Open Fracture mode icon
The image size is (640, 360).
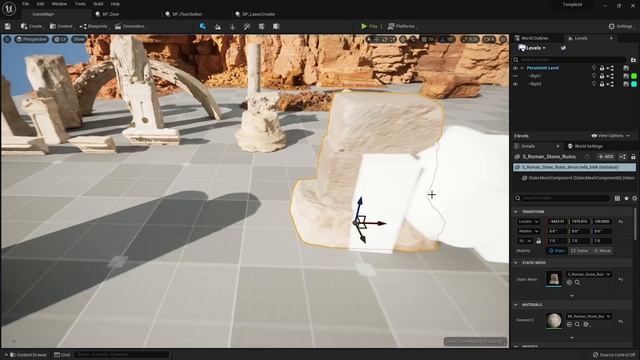262,27
